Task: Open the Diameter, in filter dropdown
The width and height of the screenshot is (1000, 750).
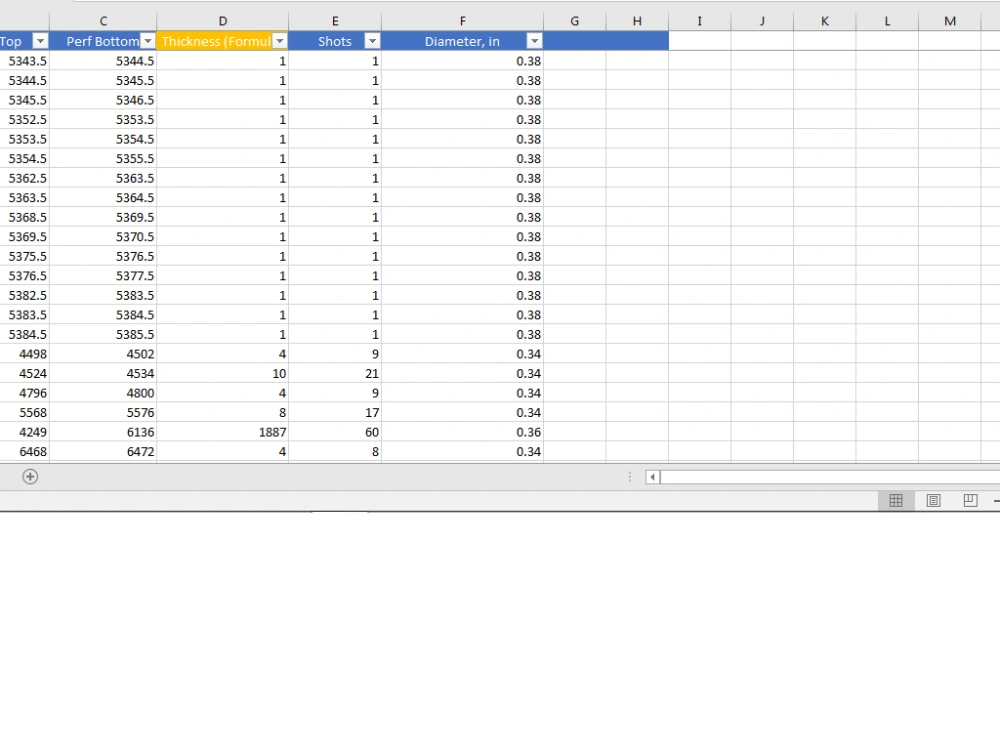Action: tap(534, 41)
